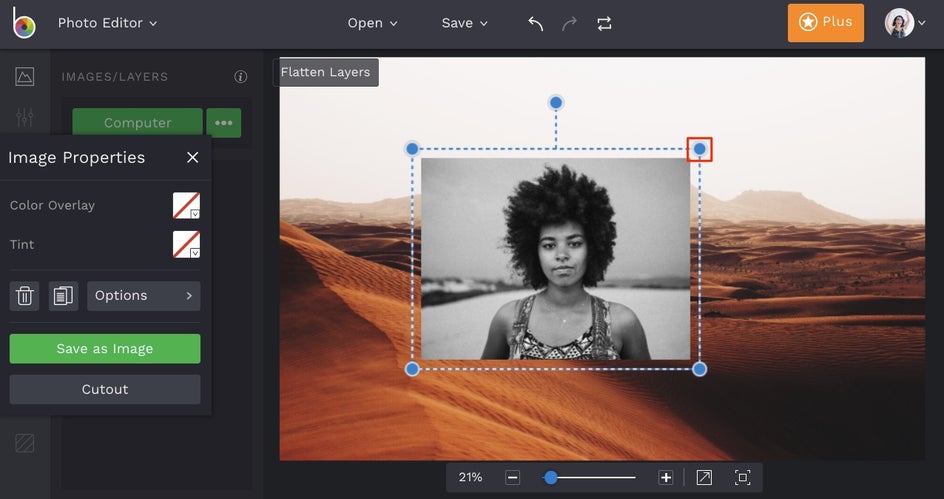Click the swap arrows icon in top bar

tap(604, 23)
